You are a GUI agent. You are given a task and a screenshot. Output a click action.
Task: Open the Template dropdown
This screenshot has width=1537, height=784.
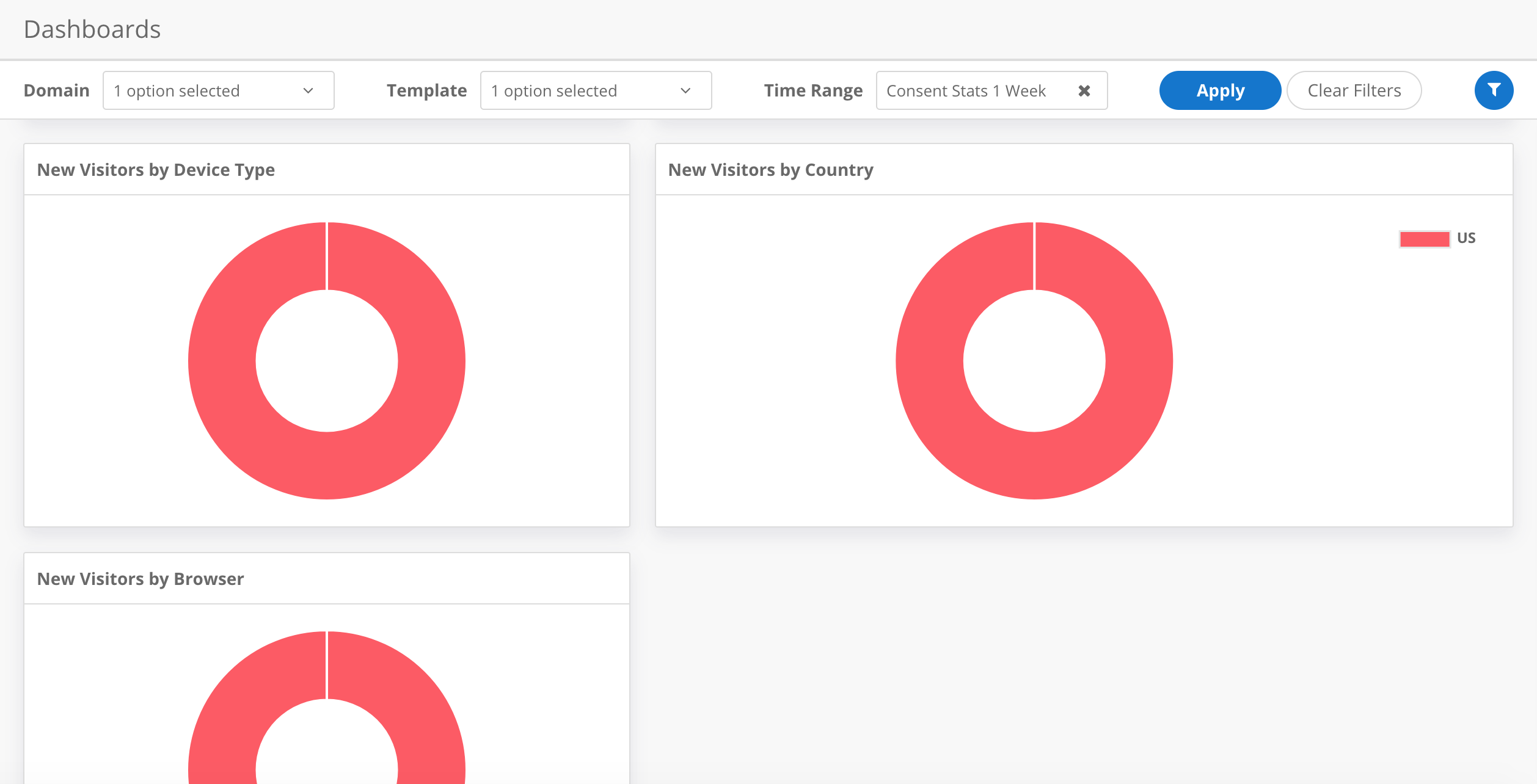[x=596, y=90]
